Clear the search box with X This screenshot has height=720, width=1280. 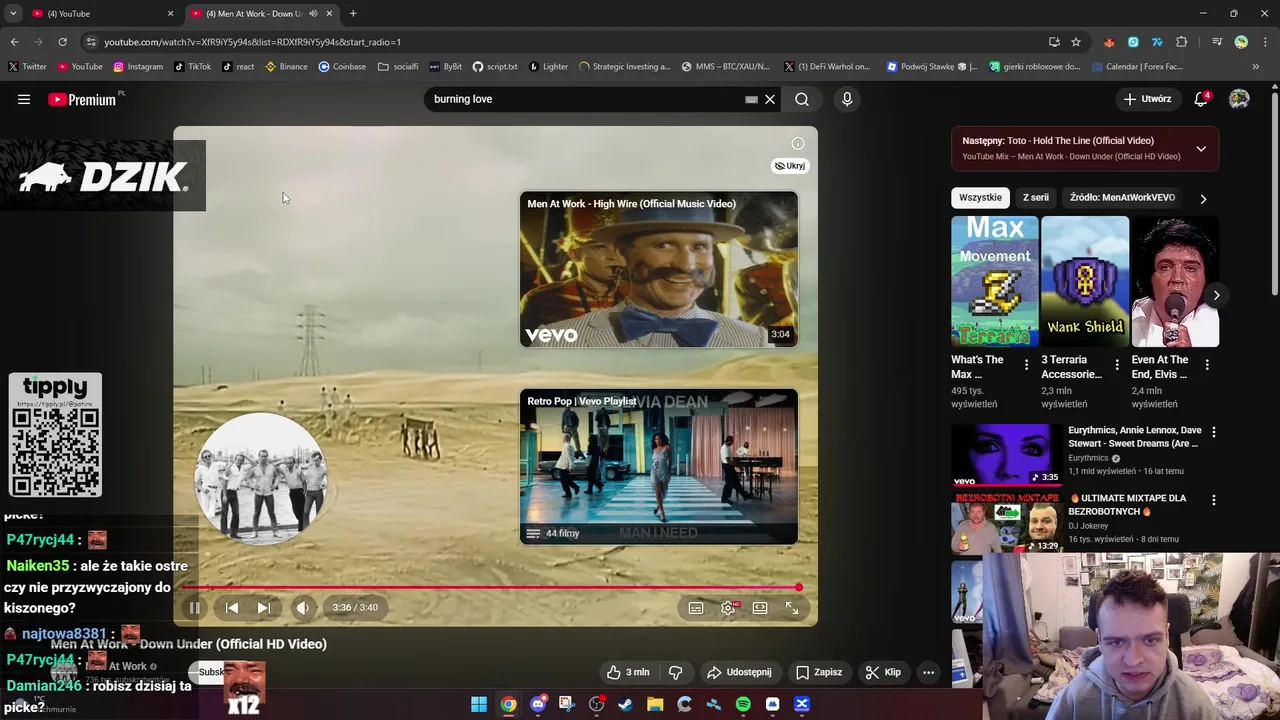(x=770, y=99)
